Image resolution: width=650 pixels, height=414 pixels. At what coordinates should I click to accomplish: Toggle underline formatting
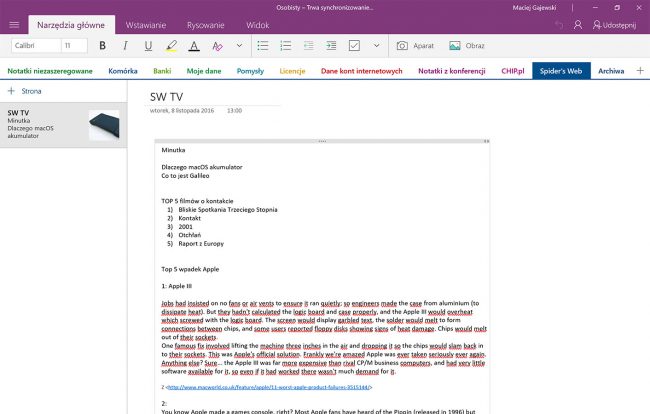click(x=148, y=46)
